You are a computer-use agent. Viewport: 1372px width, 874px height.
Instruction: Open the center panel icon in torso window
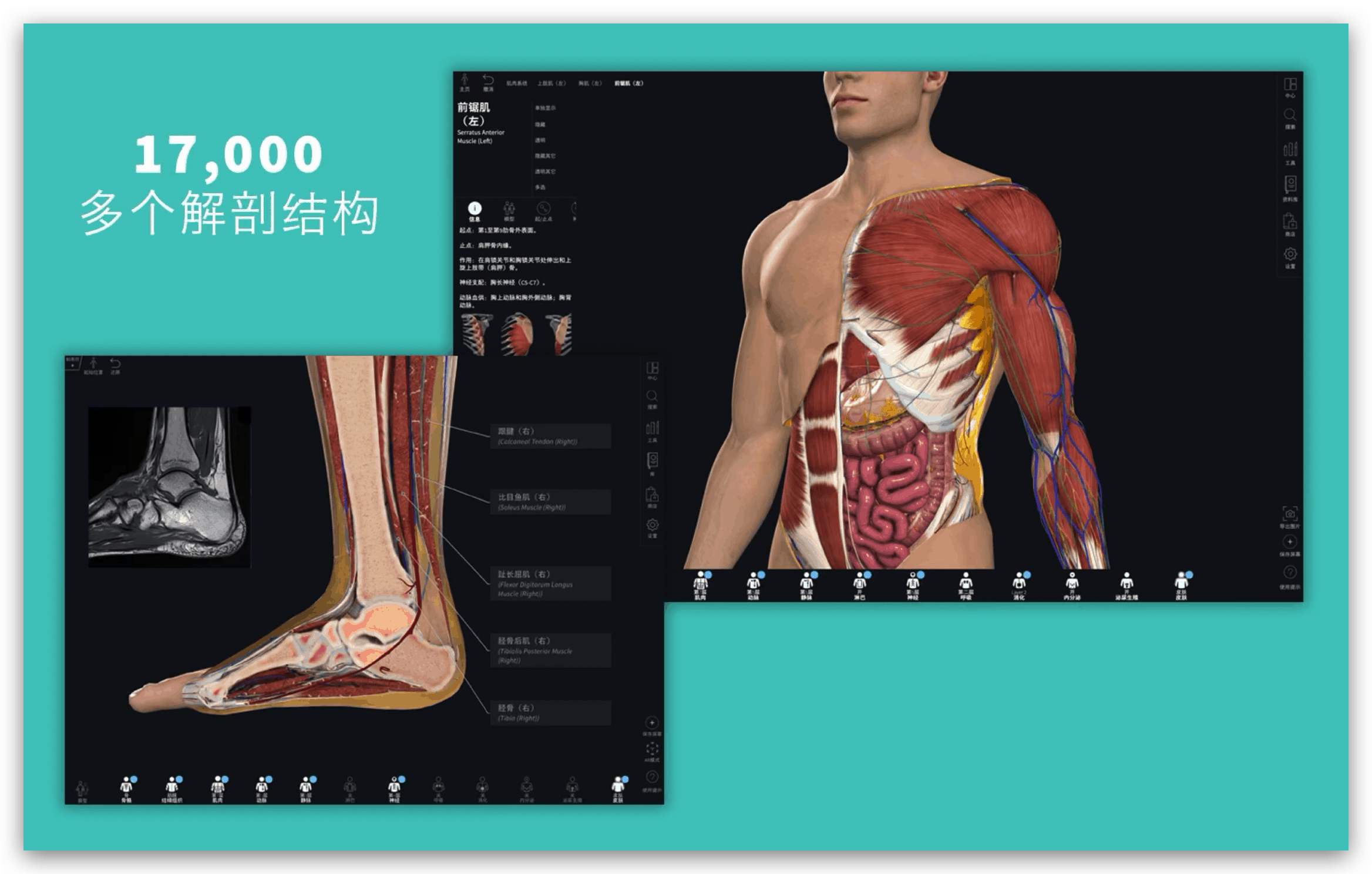point(1290,88)
